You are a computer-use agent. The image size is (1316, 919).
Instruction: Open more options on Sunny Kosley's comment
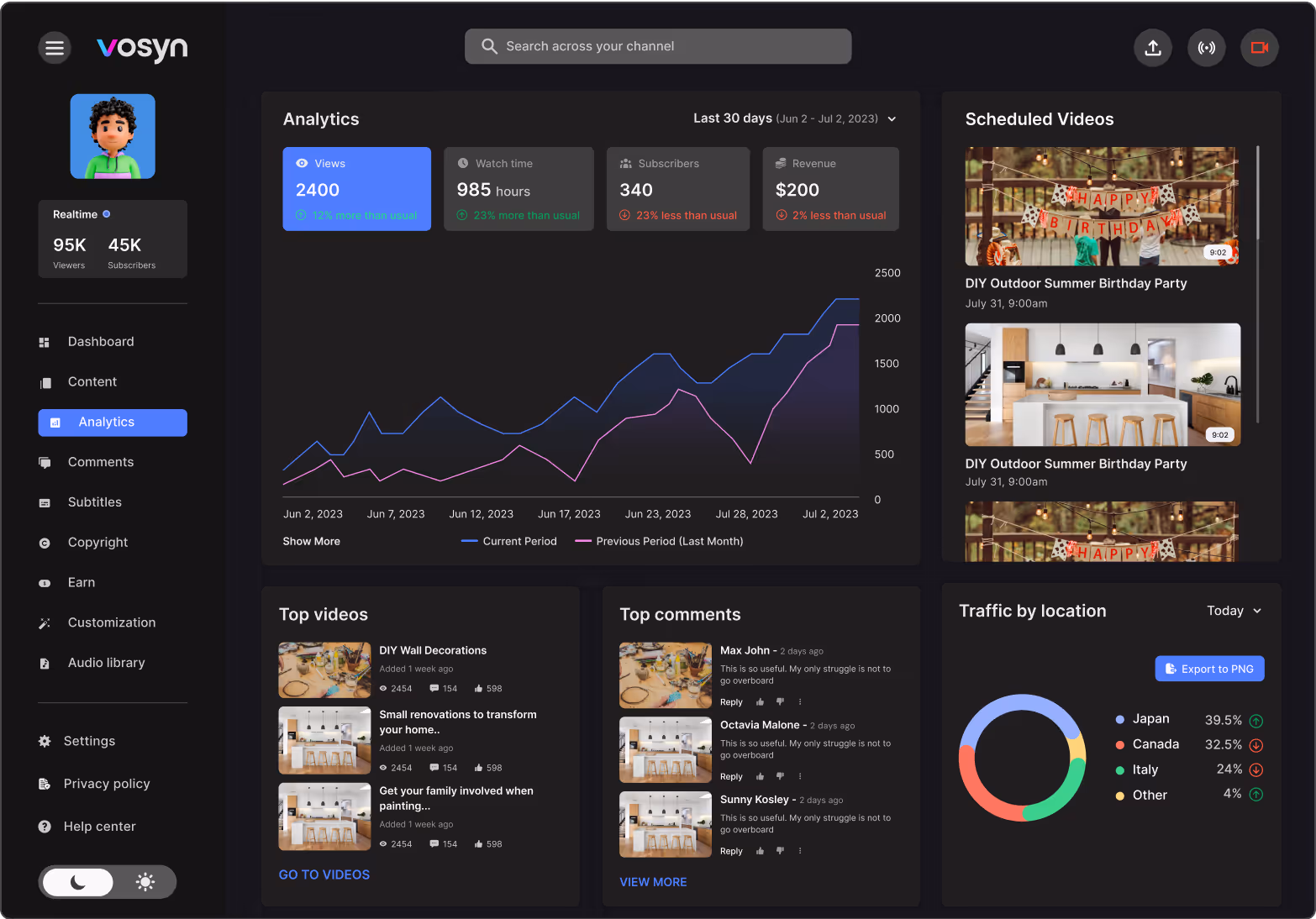pos(800,851)
